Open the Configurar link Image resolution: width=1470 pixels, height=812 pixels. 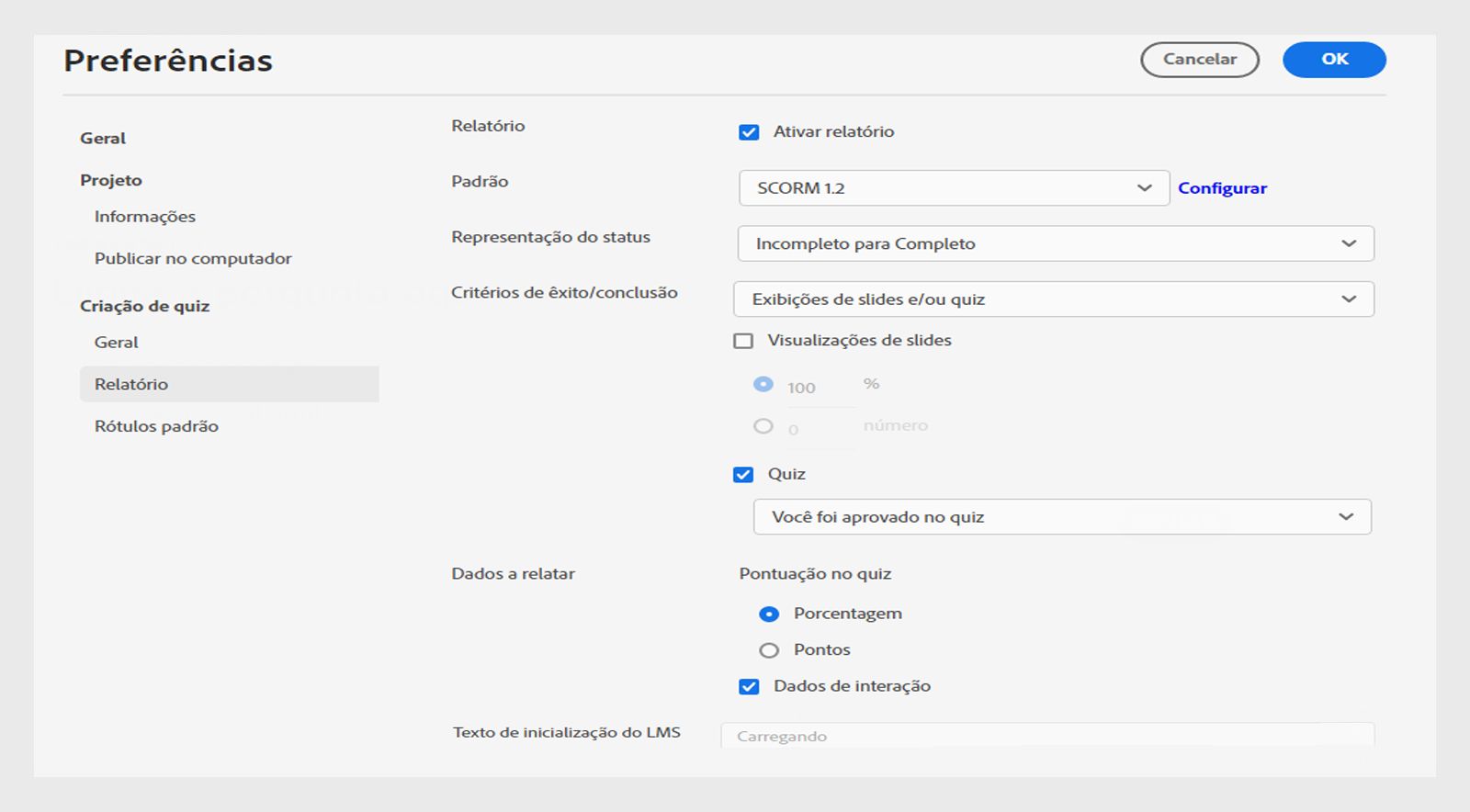[1222, 188]
